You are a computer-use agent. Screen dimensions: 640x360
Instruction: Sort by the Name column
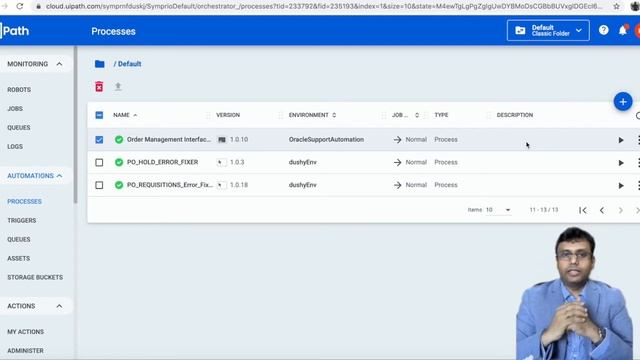point(125,115)
